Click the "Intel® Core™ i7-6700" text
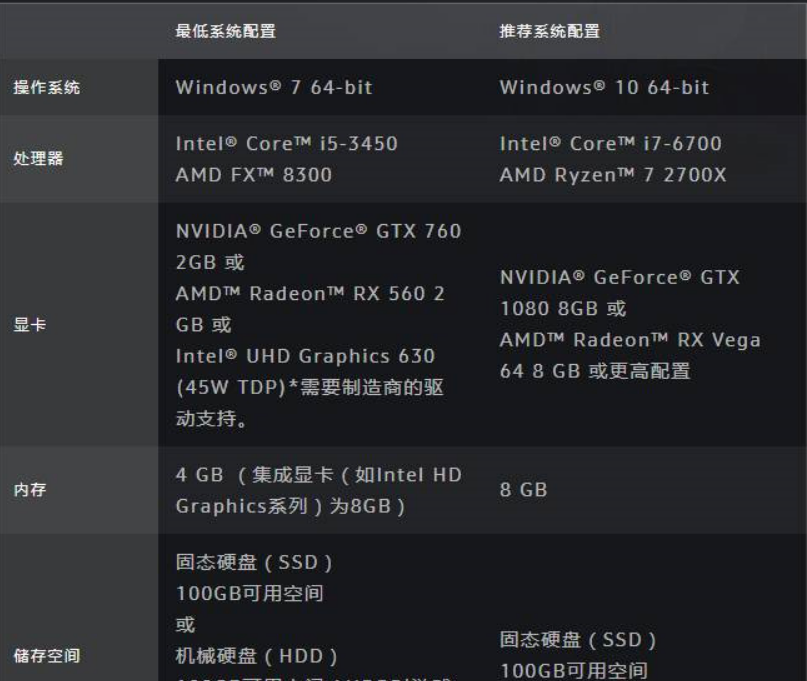The width and height of the screenshot is (807, 681). click(611, 144)
